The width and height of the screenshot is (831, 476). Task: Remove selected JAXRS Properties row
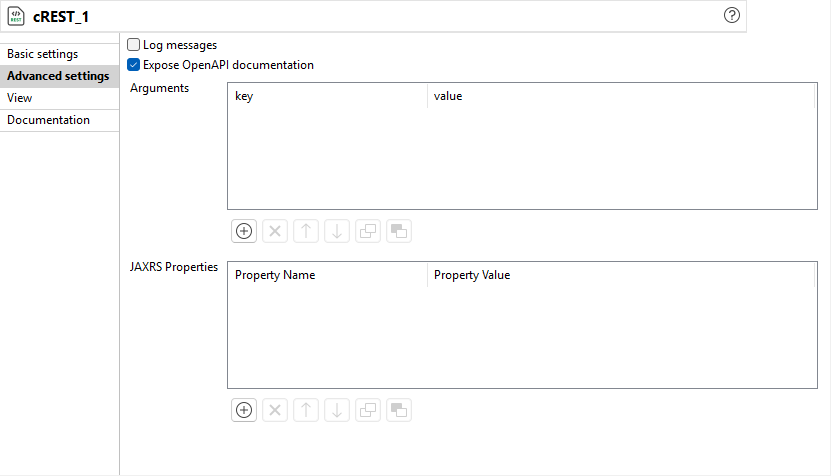tap(275, 410)
